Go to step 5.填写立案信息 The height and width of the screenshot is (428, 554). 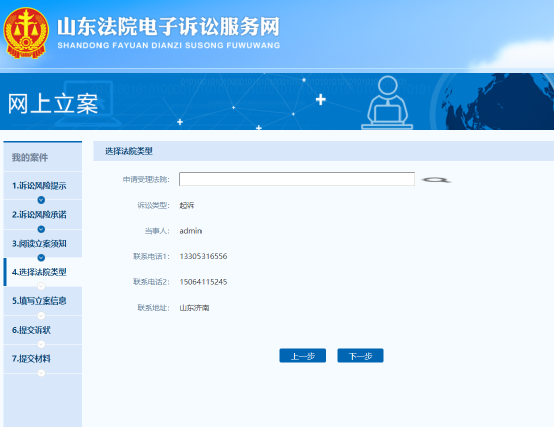pyautogui.click(x=43, y=301)
